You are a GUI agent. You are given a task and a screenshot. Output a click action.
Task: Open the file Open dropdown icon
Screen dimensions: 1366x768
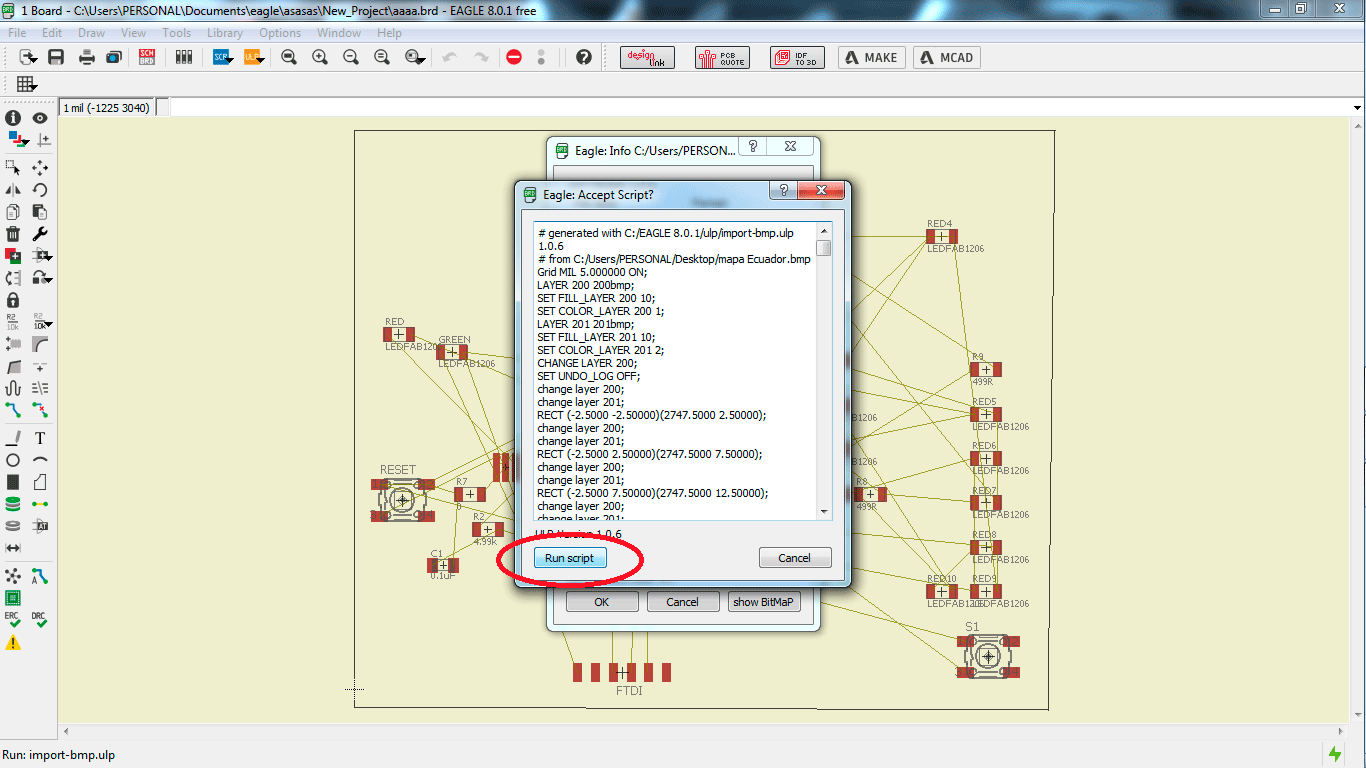pos(28,57)
